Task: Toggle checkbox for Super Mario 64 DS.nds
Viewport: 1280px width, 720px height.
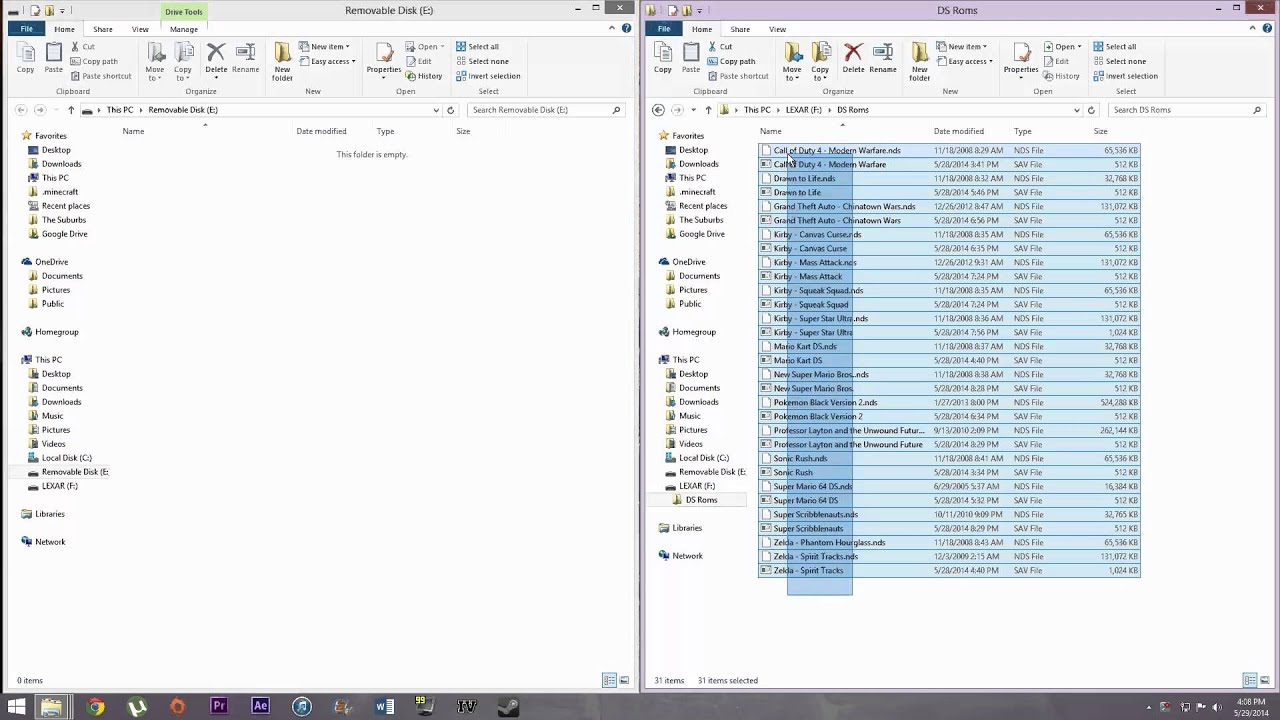Action: (x=765, y=486)
